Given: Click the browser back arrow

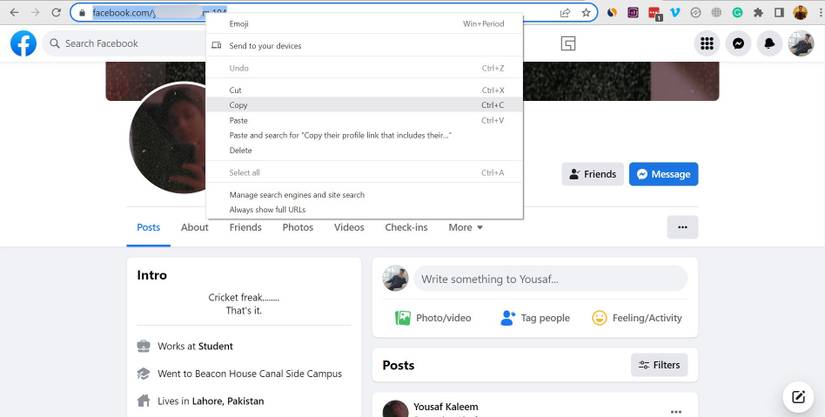Looking at the screenshot, I should 14,13.
